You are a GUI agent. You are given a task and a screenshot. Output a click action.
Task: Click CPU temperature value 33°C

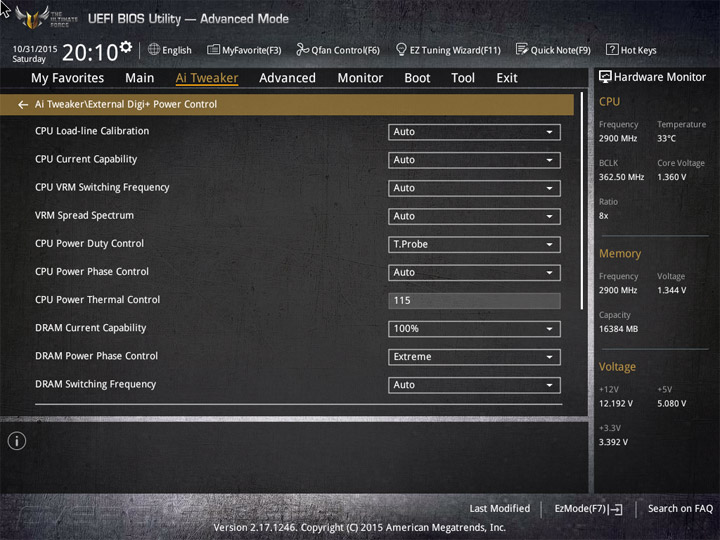[x=666, y=139]
